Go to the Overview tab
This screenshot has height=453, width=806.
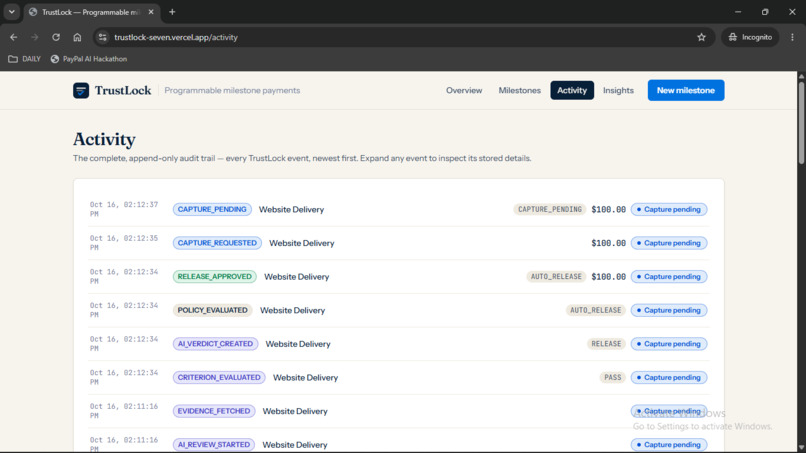coord(464,90)
